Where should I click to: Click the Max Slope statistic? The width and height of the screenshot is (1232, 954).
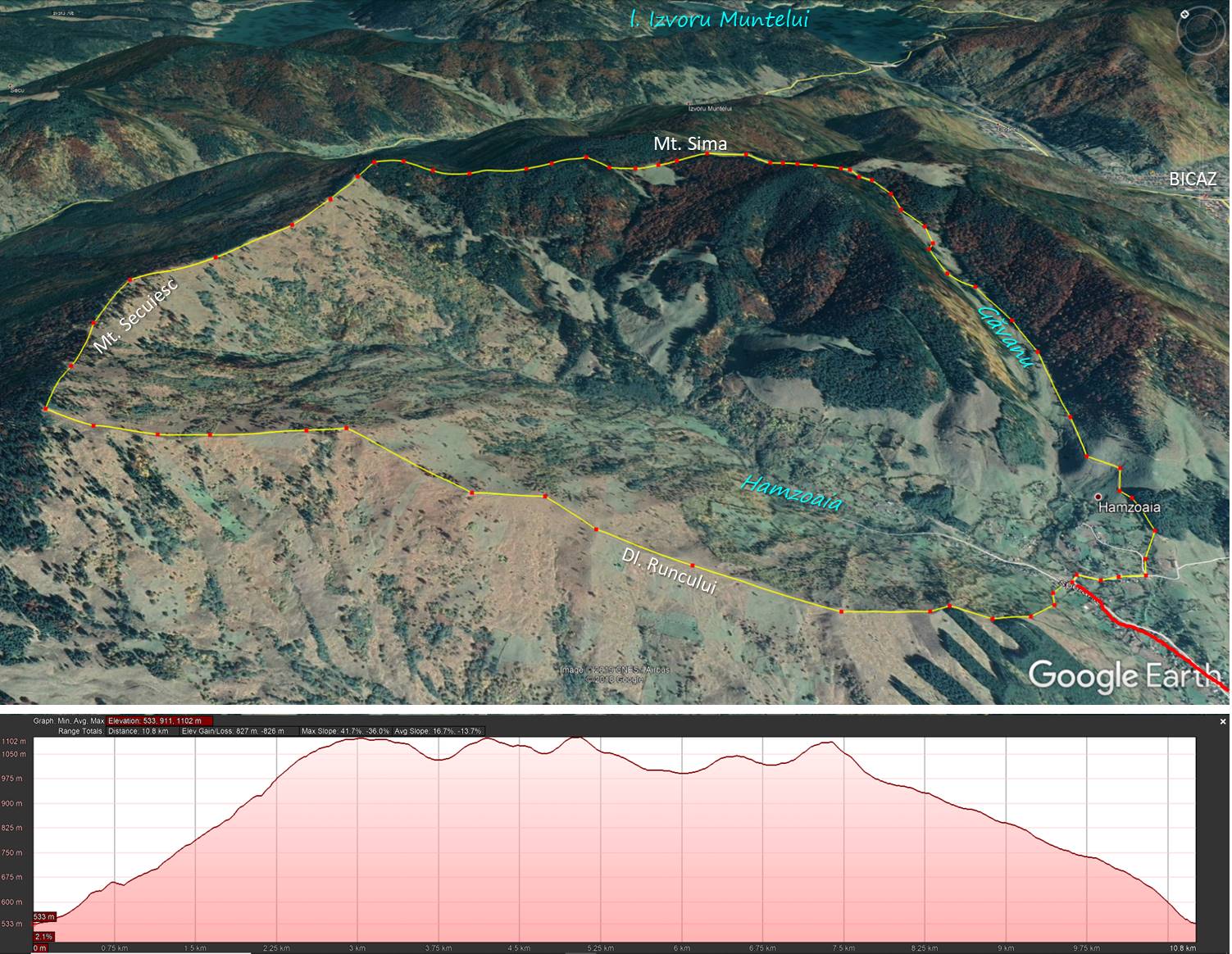pos(344,731)
